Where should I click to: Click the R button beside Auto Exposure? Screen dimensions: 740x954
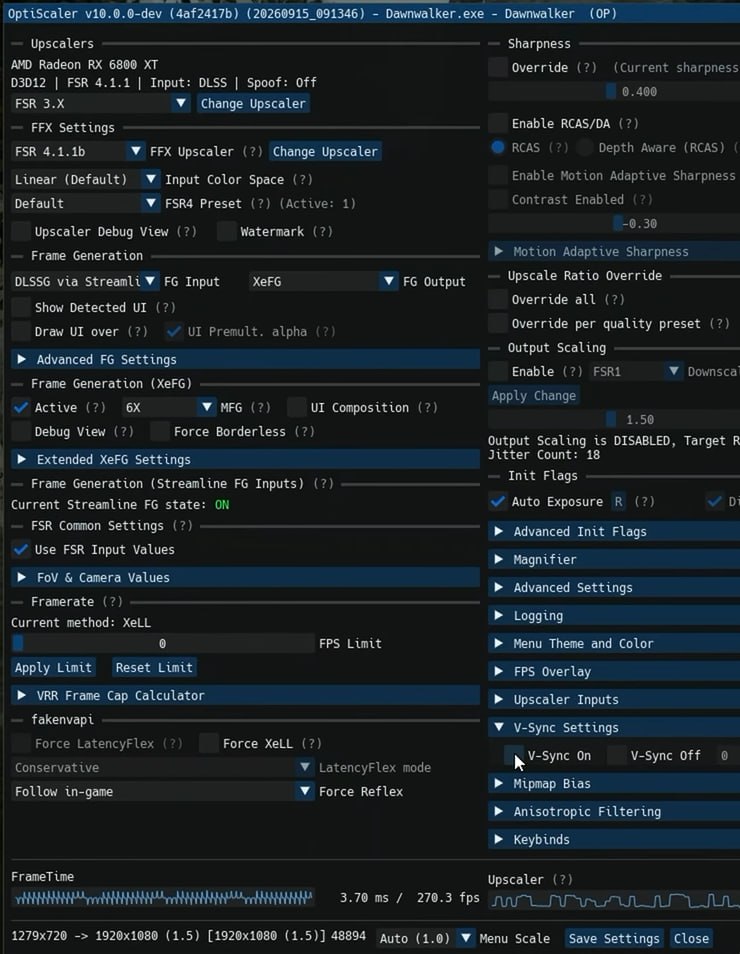[x=618, y=501]
